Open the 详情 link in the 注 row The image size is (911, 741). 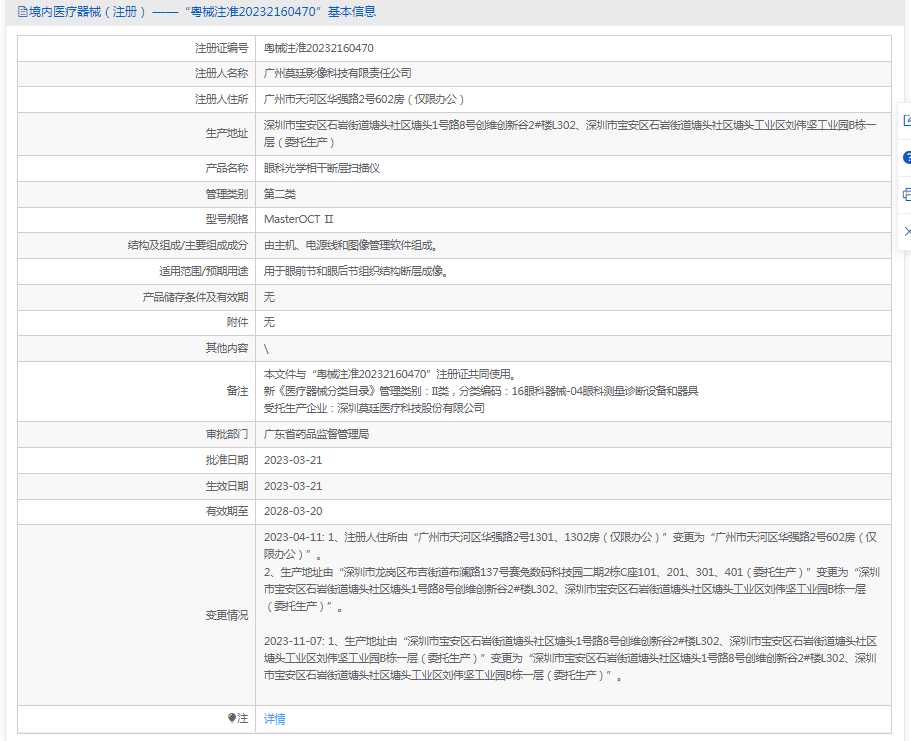274,719
